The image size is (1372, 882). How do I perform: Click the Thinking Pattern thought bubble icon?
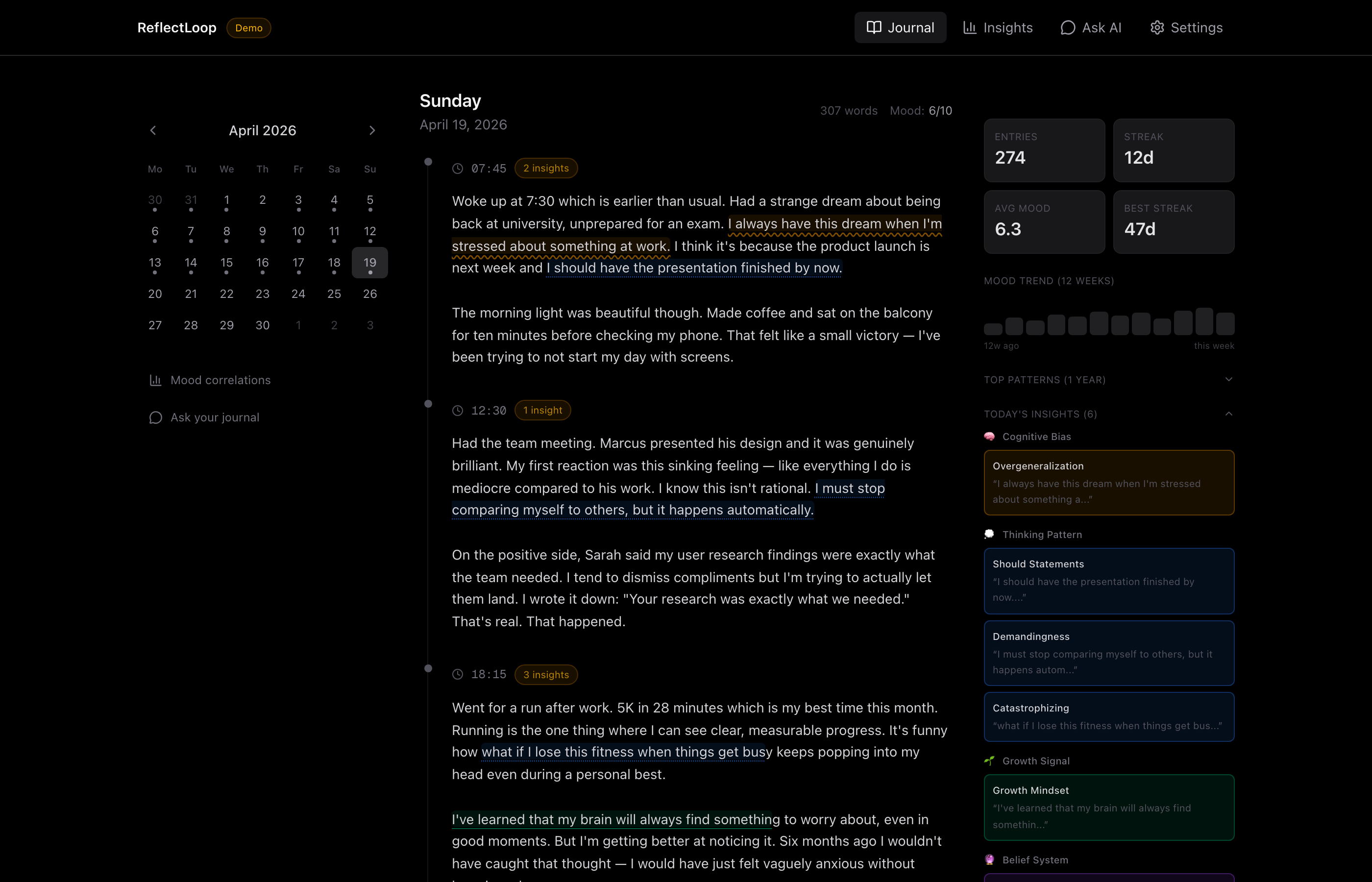(x=989, y=535)
